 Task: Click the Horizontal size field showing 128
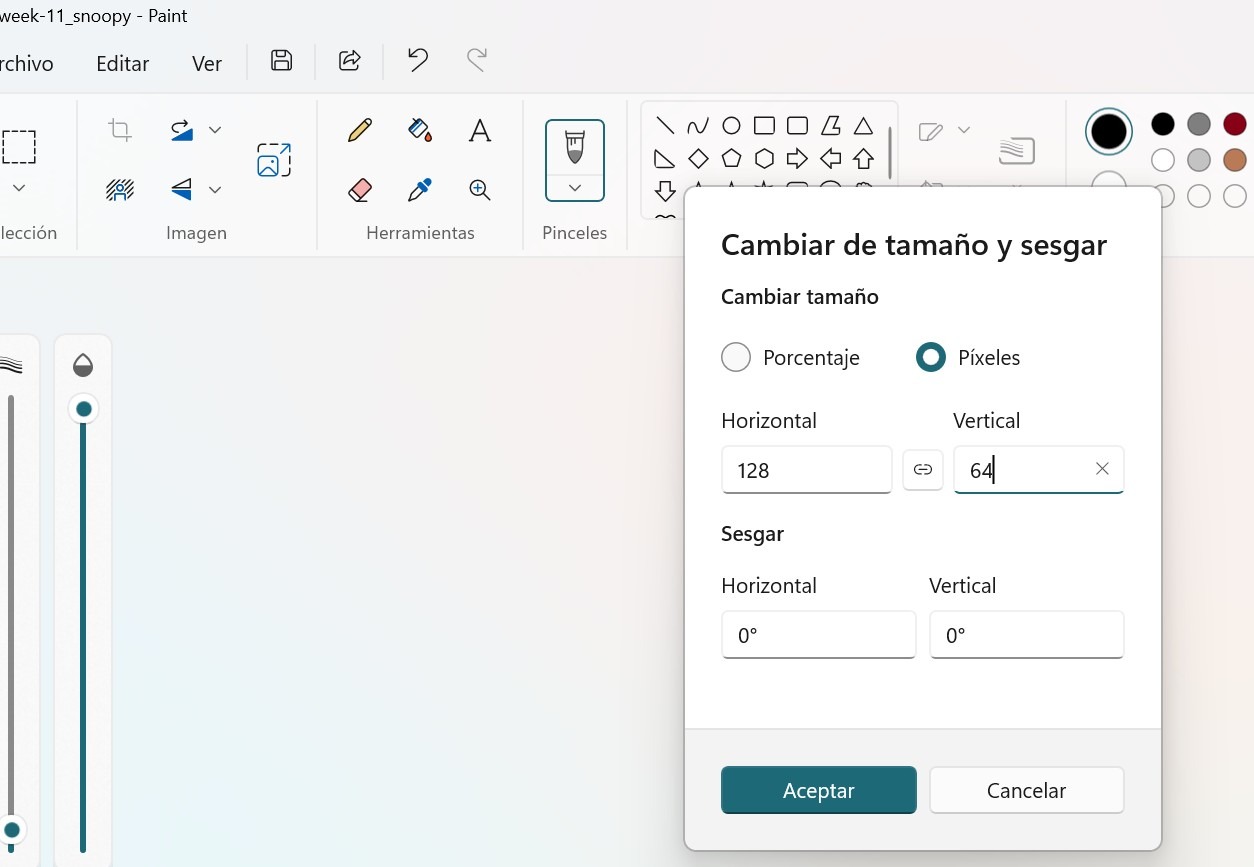tap(807, 470)
